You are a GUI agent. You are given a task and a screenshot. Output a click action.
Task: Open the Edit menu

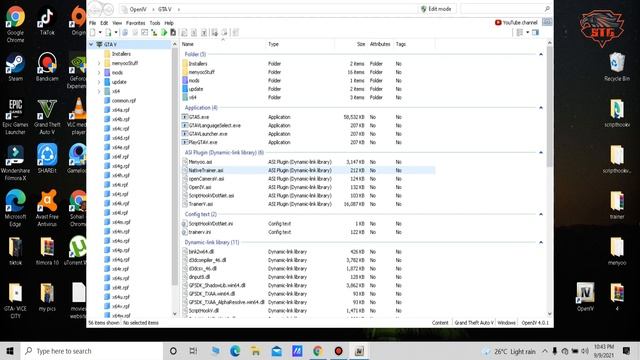[104, 23]
